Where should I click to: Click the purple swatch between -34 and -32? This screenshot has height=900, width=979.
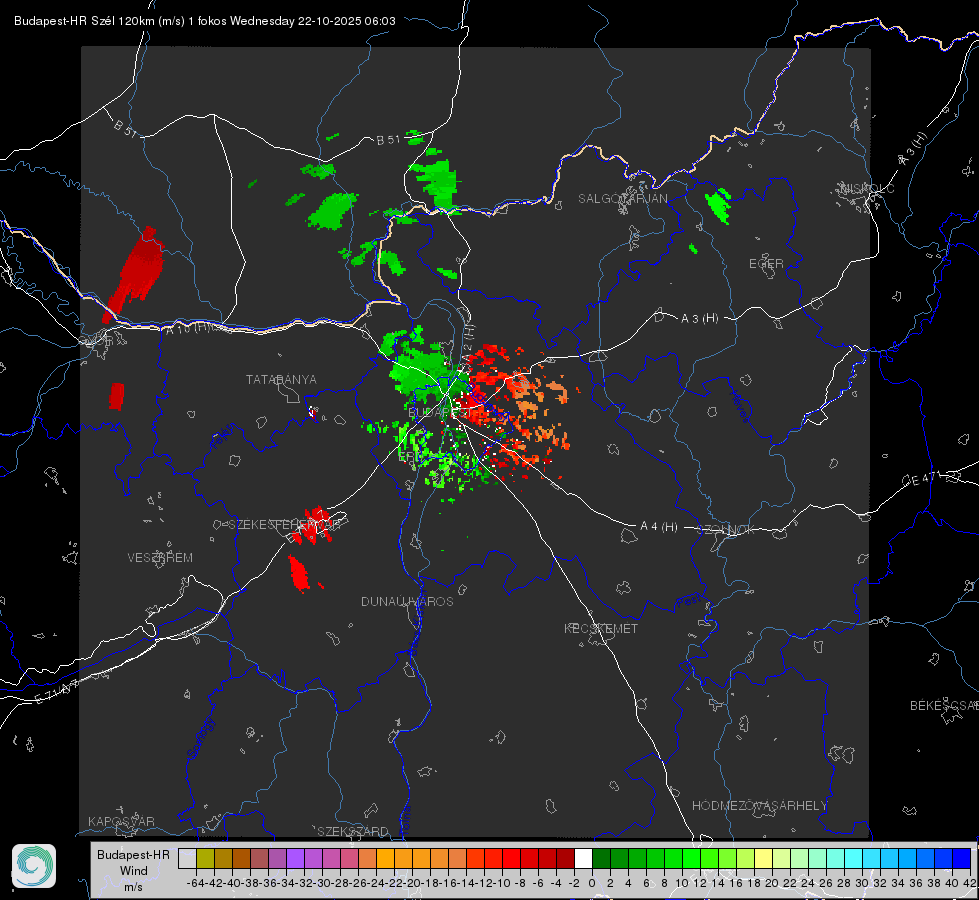[x=295, y=858]
